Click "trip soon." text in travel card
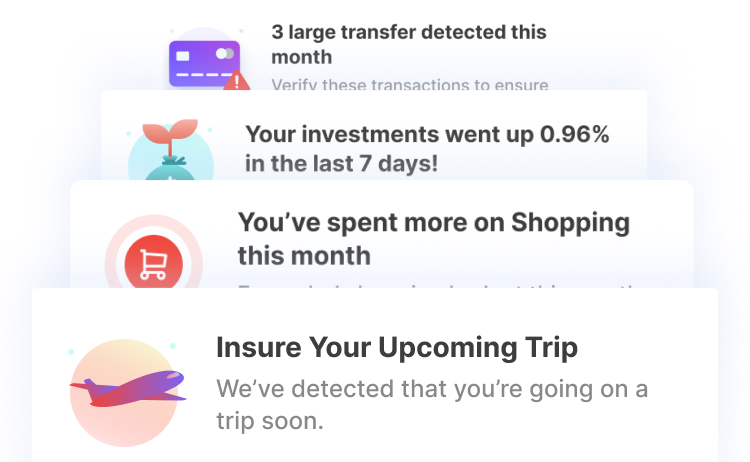 (270, 421)
